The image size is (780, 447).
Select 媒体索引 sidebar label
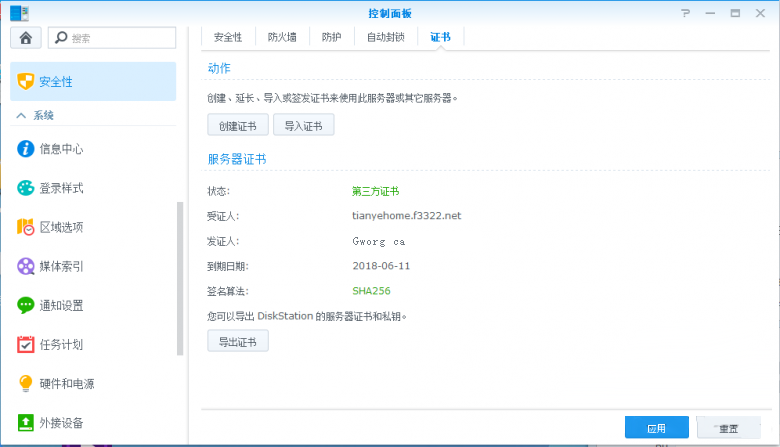tap(61, 267)
